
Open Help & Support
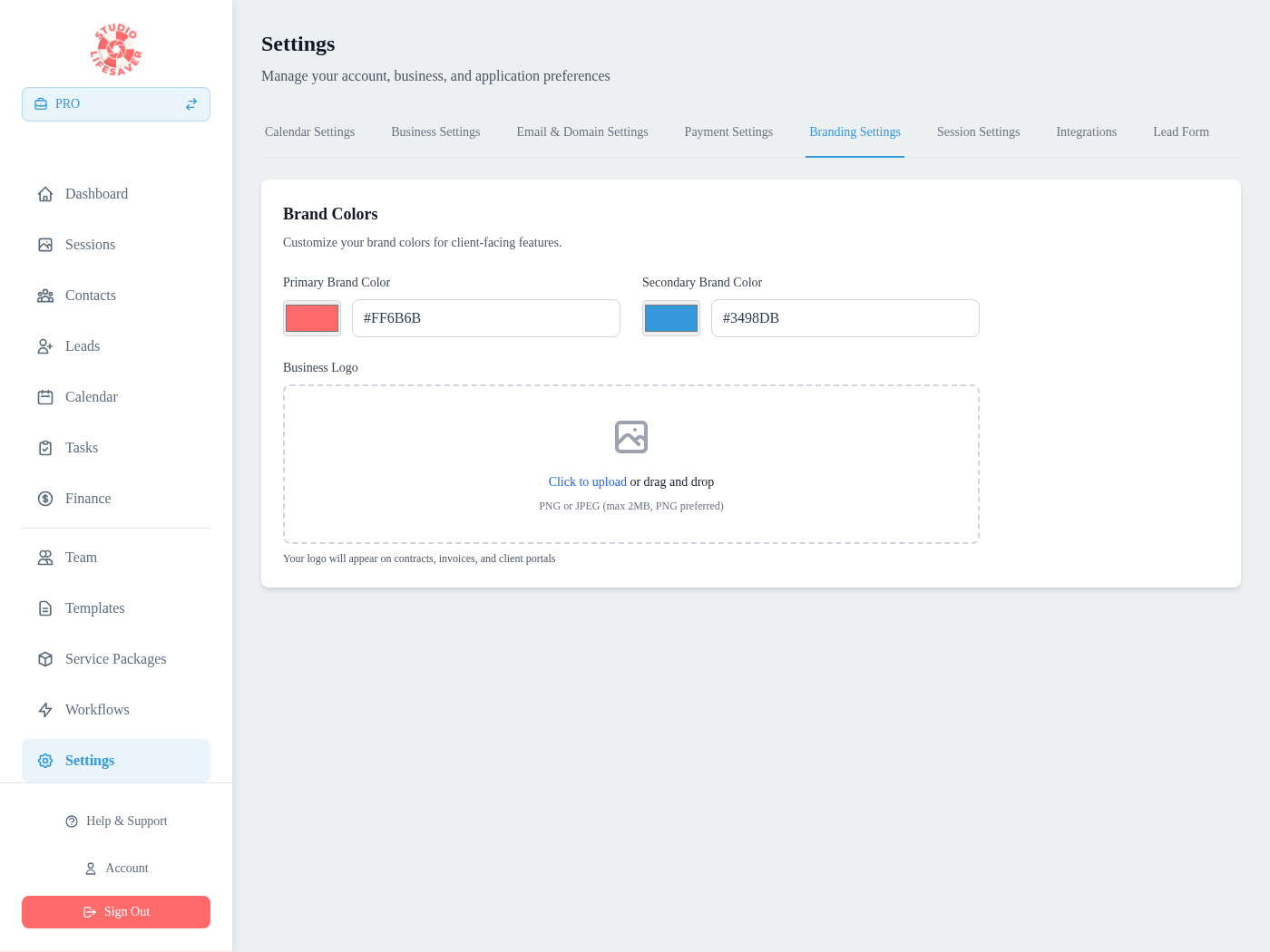(x=115, y=821)
